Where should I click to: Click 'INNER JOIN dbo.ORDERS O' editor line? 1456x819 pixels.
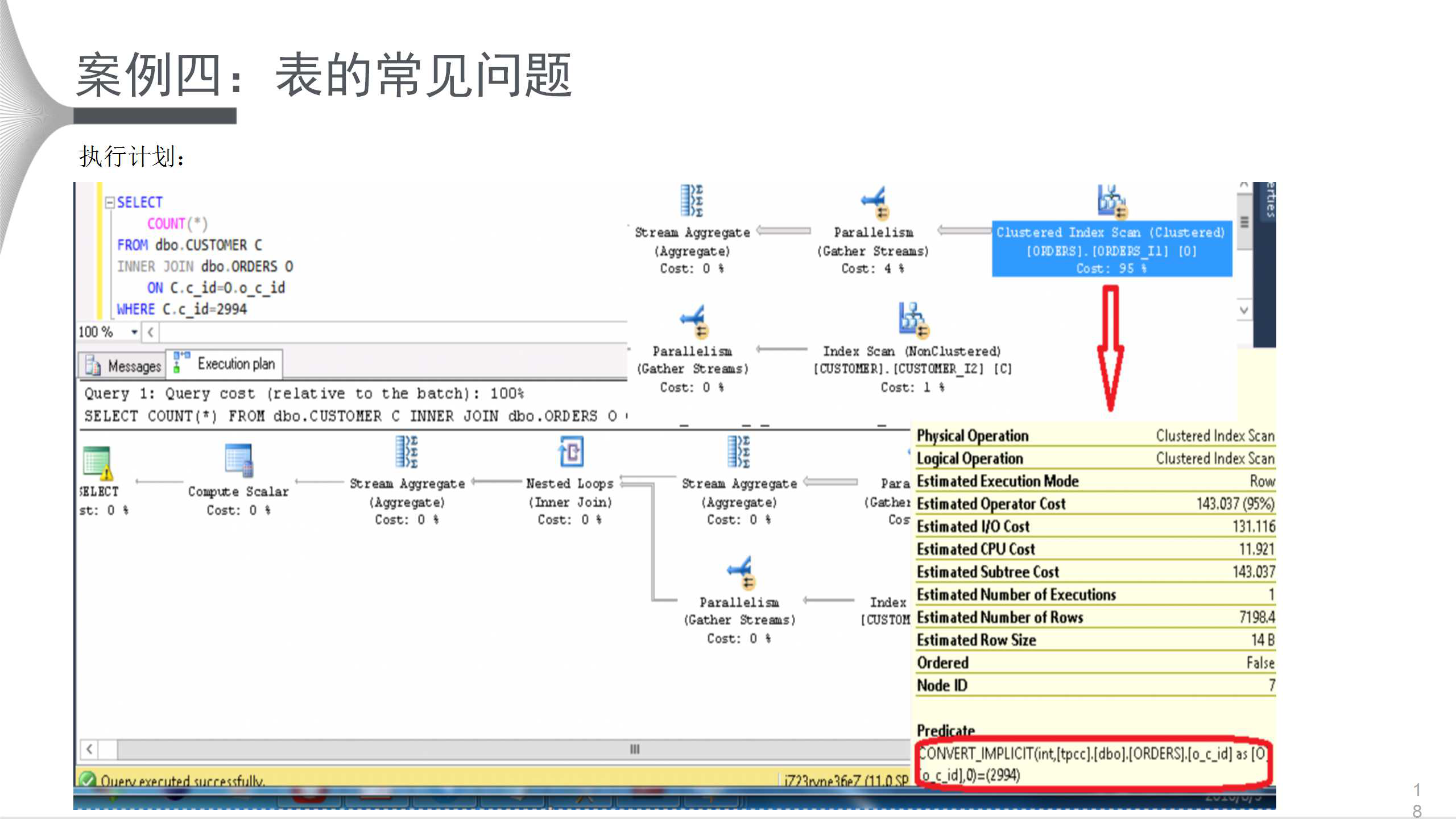[205, 266]
